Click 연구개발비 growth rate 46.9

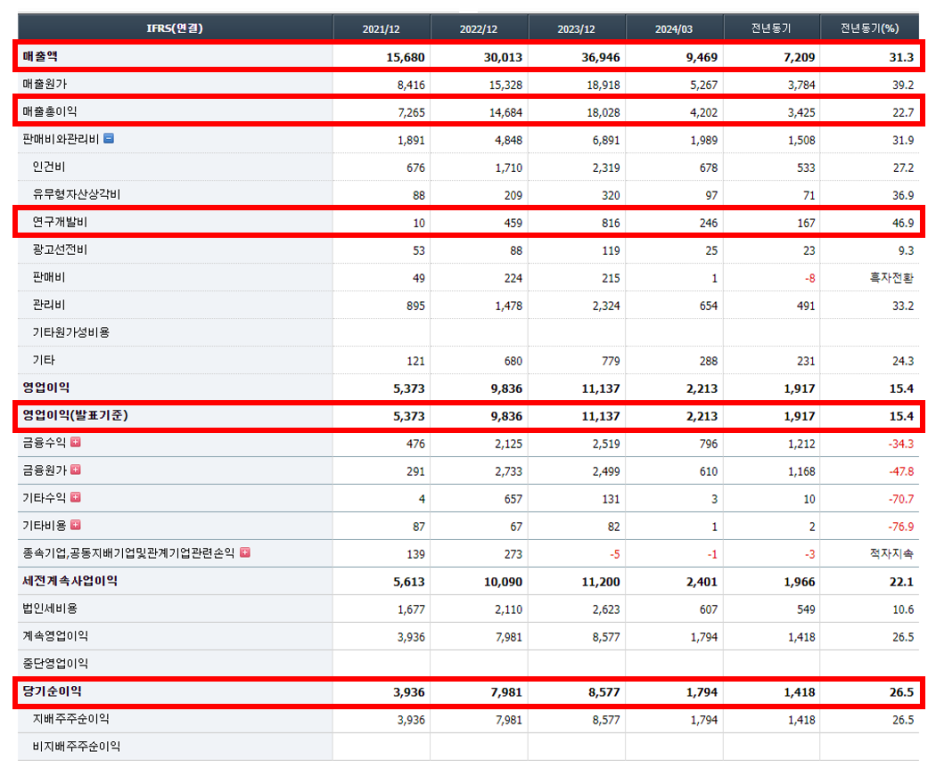click(x=903, y=223)
